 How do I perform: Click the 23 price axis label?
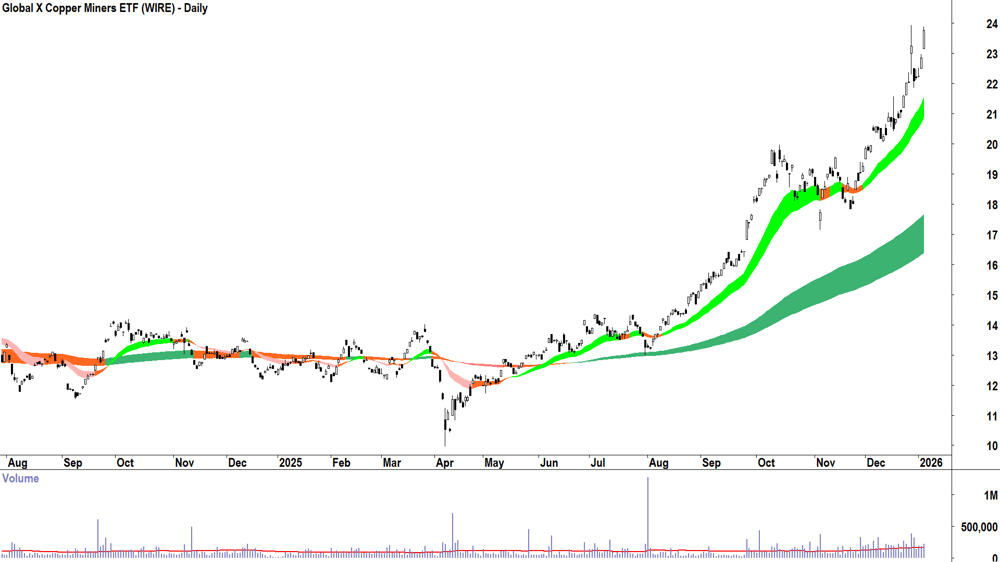[992, 54]
